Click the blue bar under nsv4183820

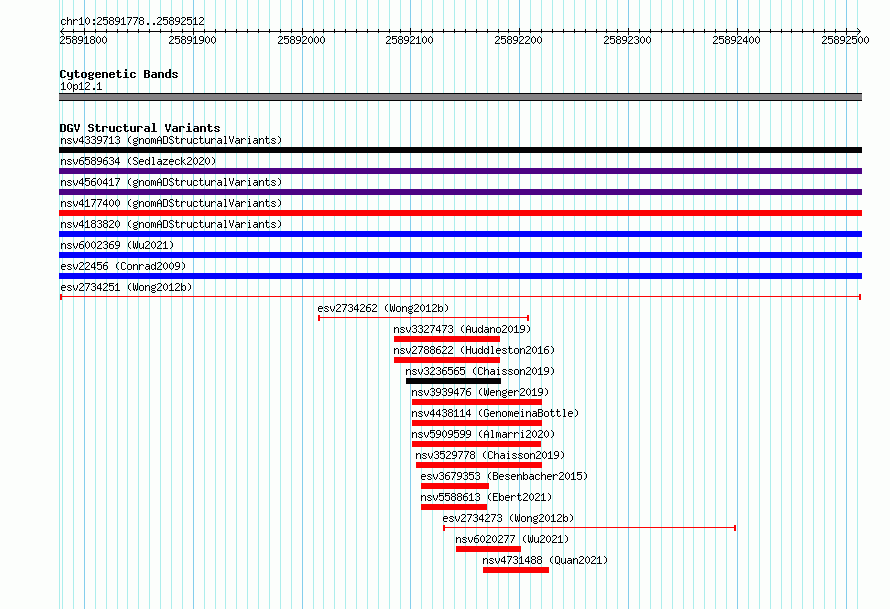click(x=460, y=234)
